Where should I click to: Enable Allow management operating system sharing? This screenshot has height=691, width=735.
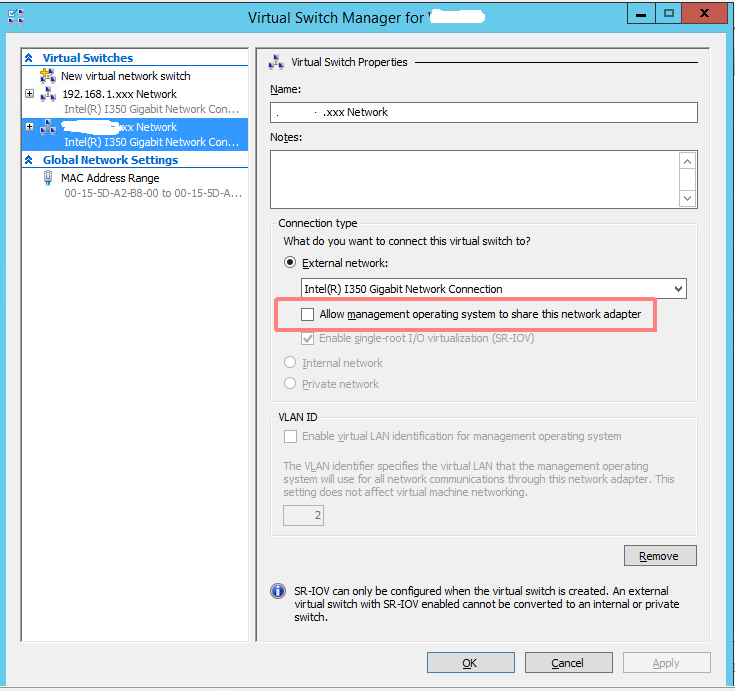tap(308, 314)
